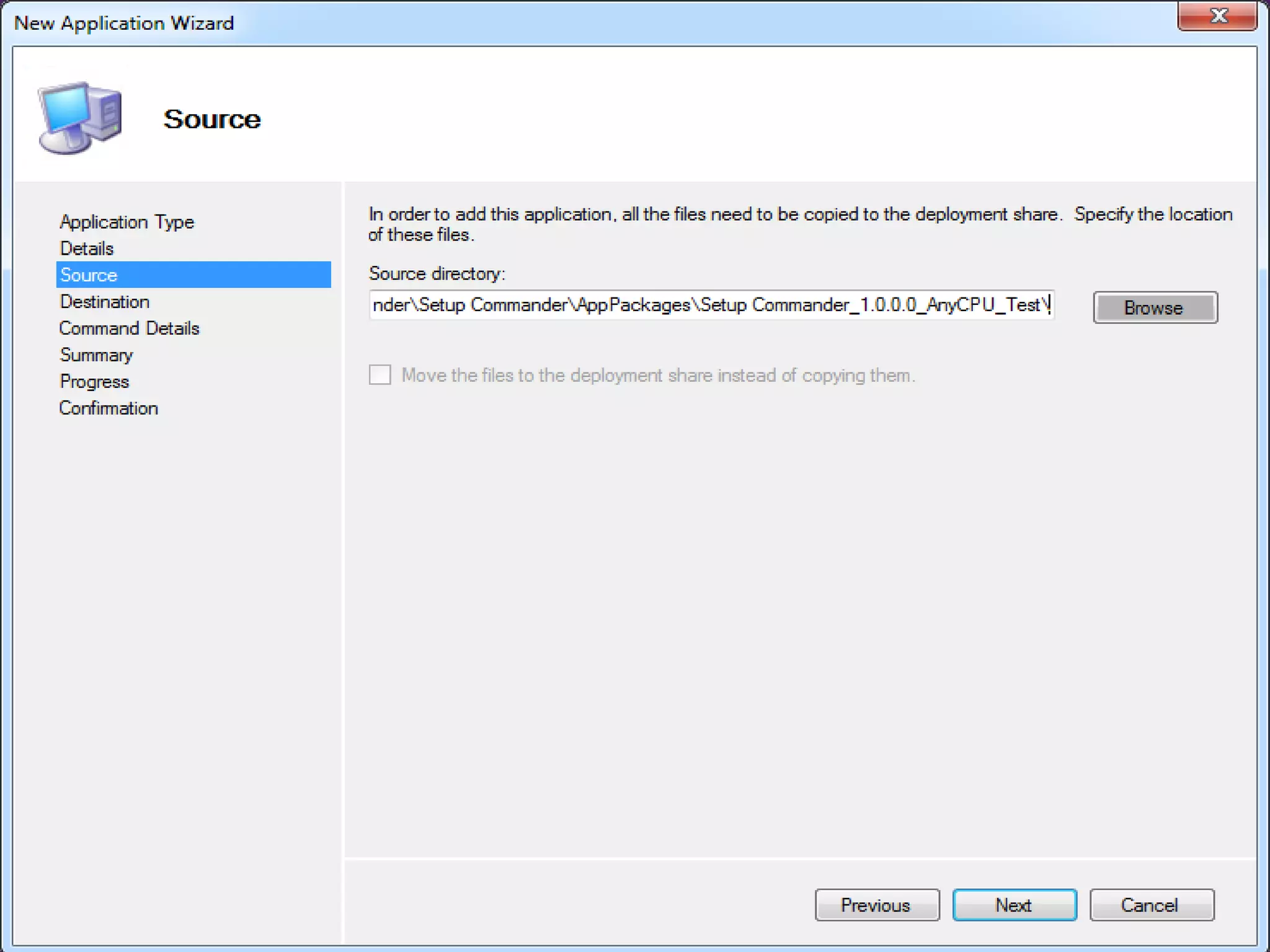1270x952 pixels.
Task: Check 'Move the files to deployment share' checkbox
Action: click(380, 375)
